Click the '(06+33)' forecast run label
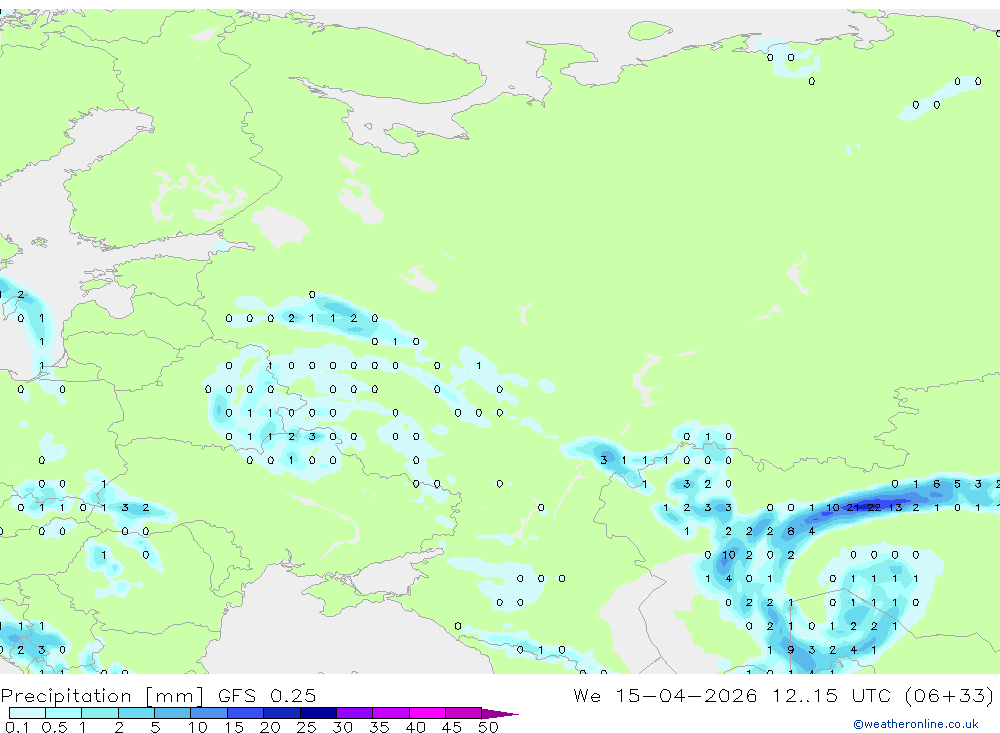Screen dimensions: 1000x733 950,695
